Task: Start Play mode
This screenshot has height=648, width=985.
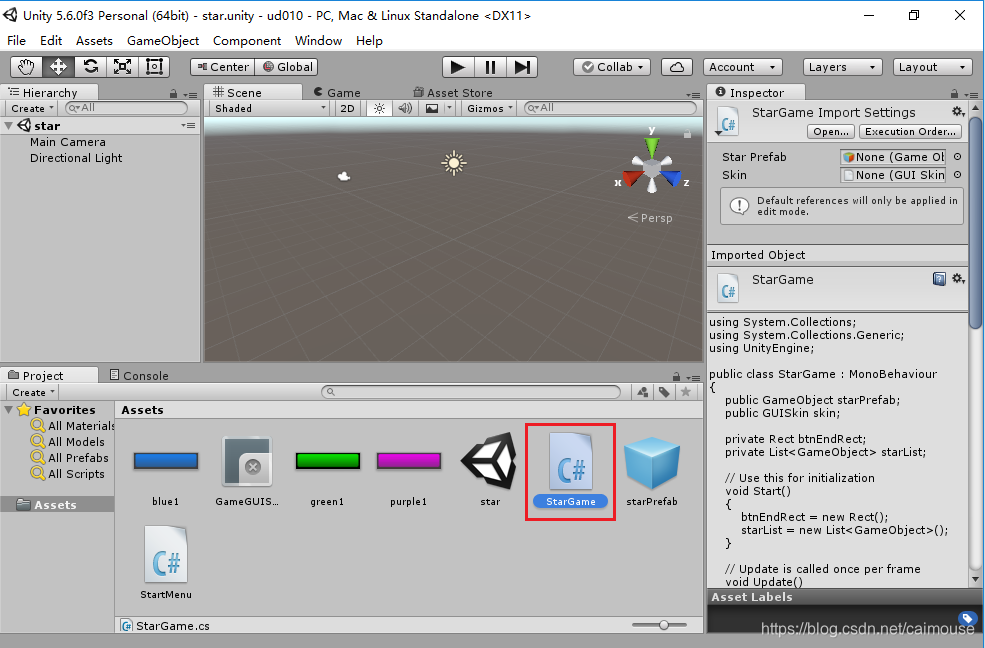Action: (x=458, y=67)
